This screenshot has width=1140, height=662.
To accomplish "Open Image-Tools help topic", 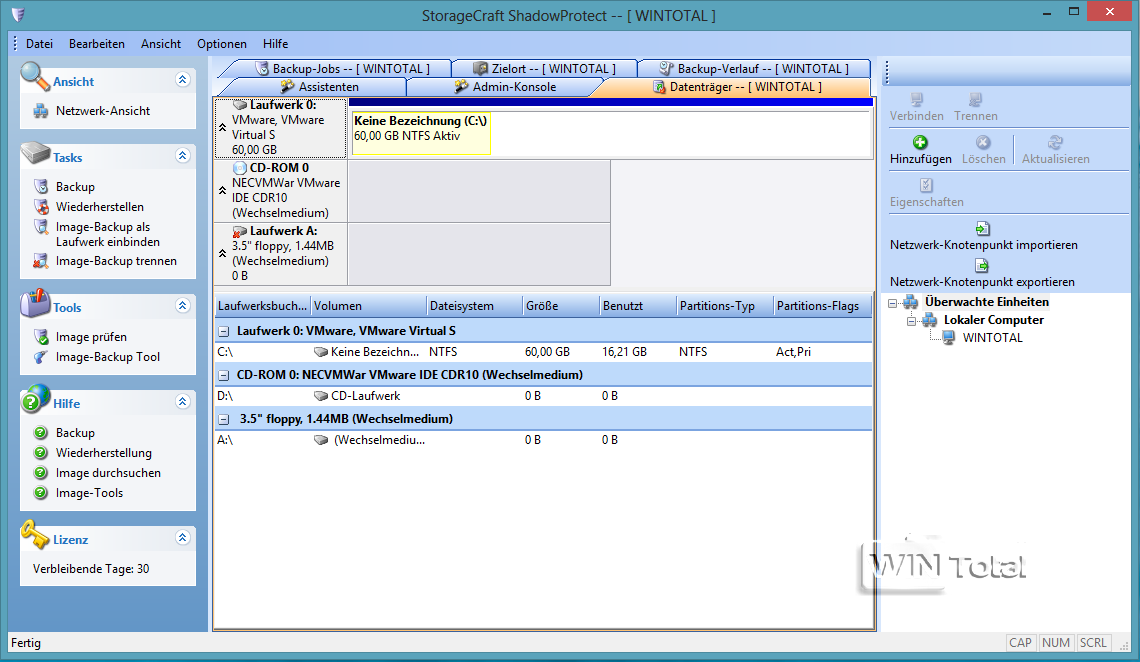I will coord(89,493).
